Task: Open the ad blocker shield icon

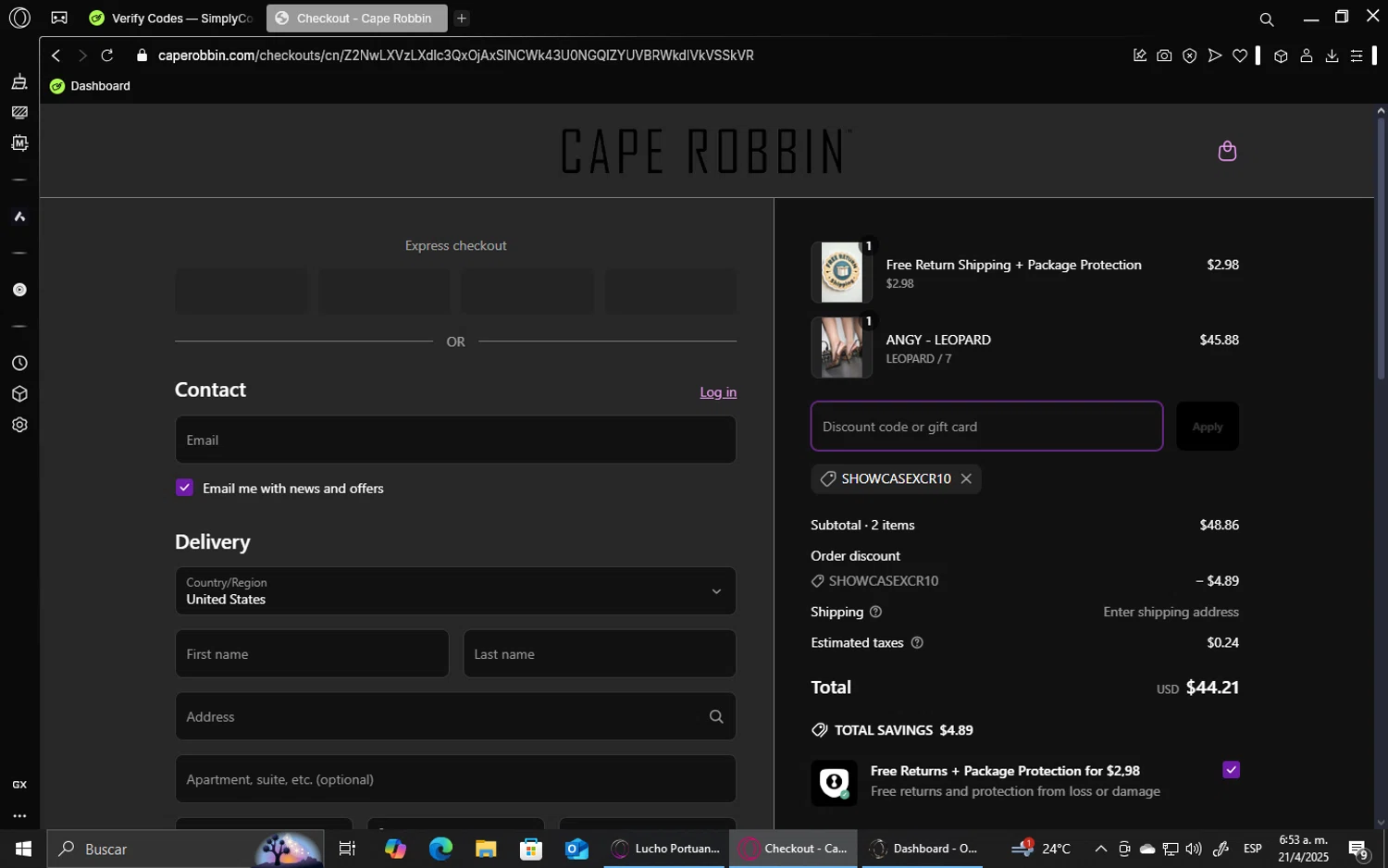Action: click(x=1190, y=56)
